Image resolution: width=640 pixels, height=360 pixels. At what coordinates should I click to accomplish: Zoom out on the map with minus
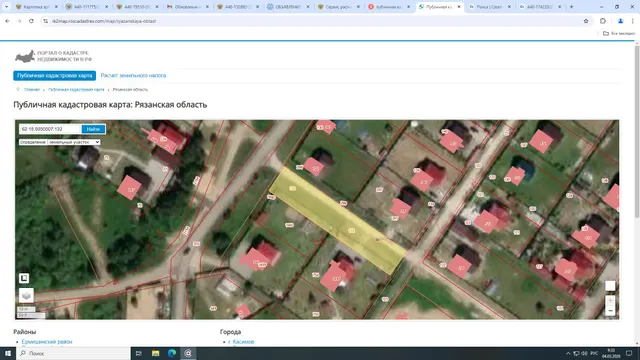610,311
